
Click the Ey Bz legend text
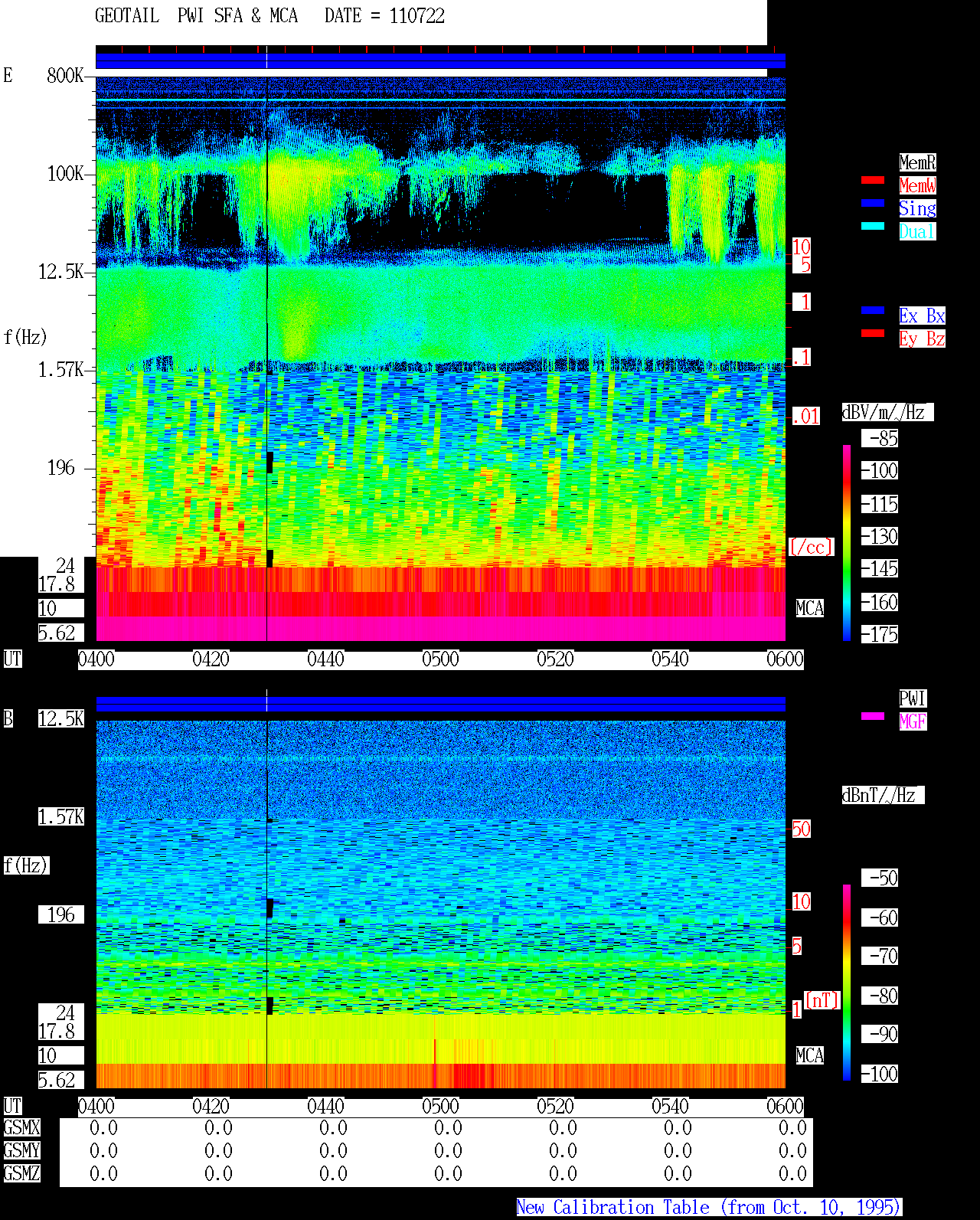[x=922, y=339]
